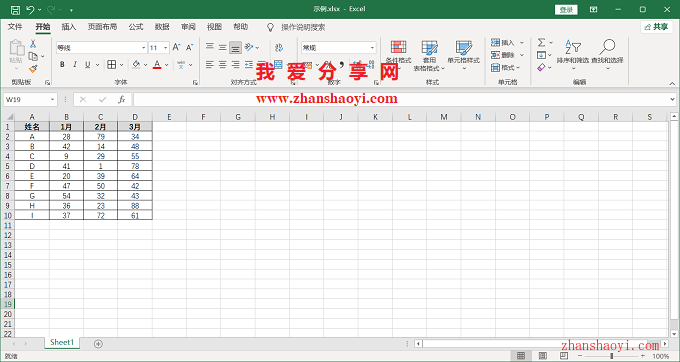680x362 pixels.
Task: Open the font size dropdown
Action: pyautogui.click(x=165, y=48)
